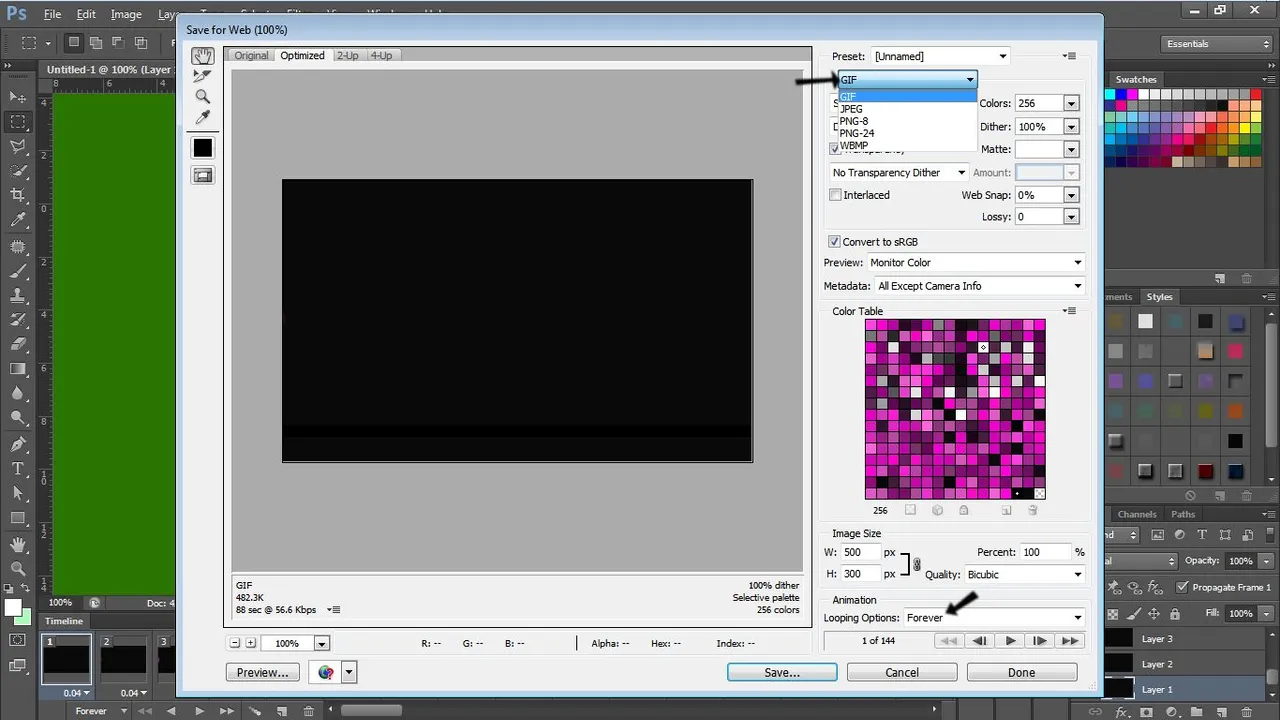
Task: Click the black eyedropper color box
Action: click(x=203, y=148)
